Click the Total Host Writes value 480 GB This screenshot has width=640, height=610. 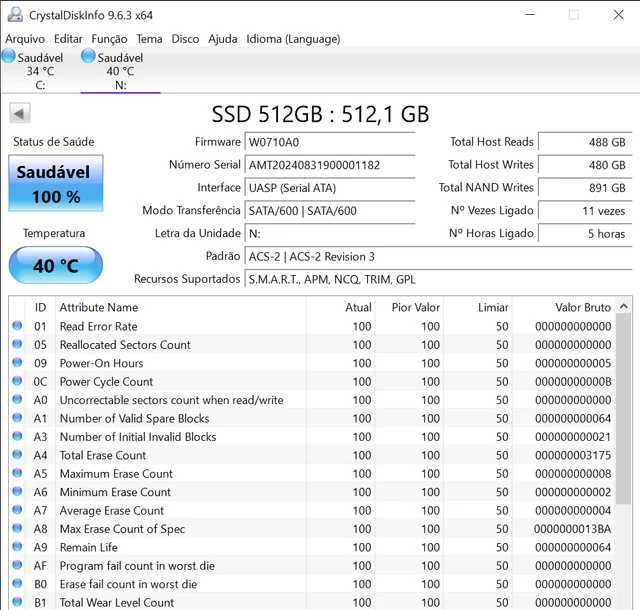pos(585,165)
